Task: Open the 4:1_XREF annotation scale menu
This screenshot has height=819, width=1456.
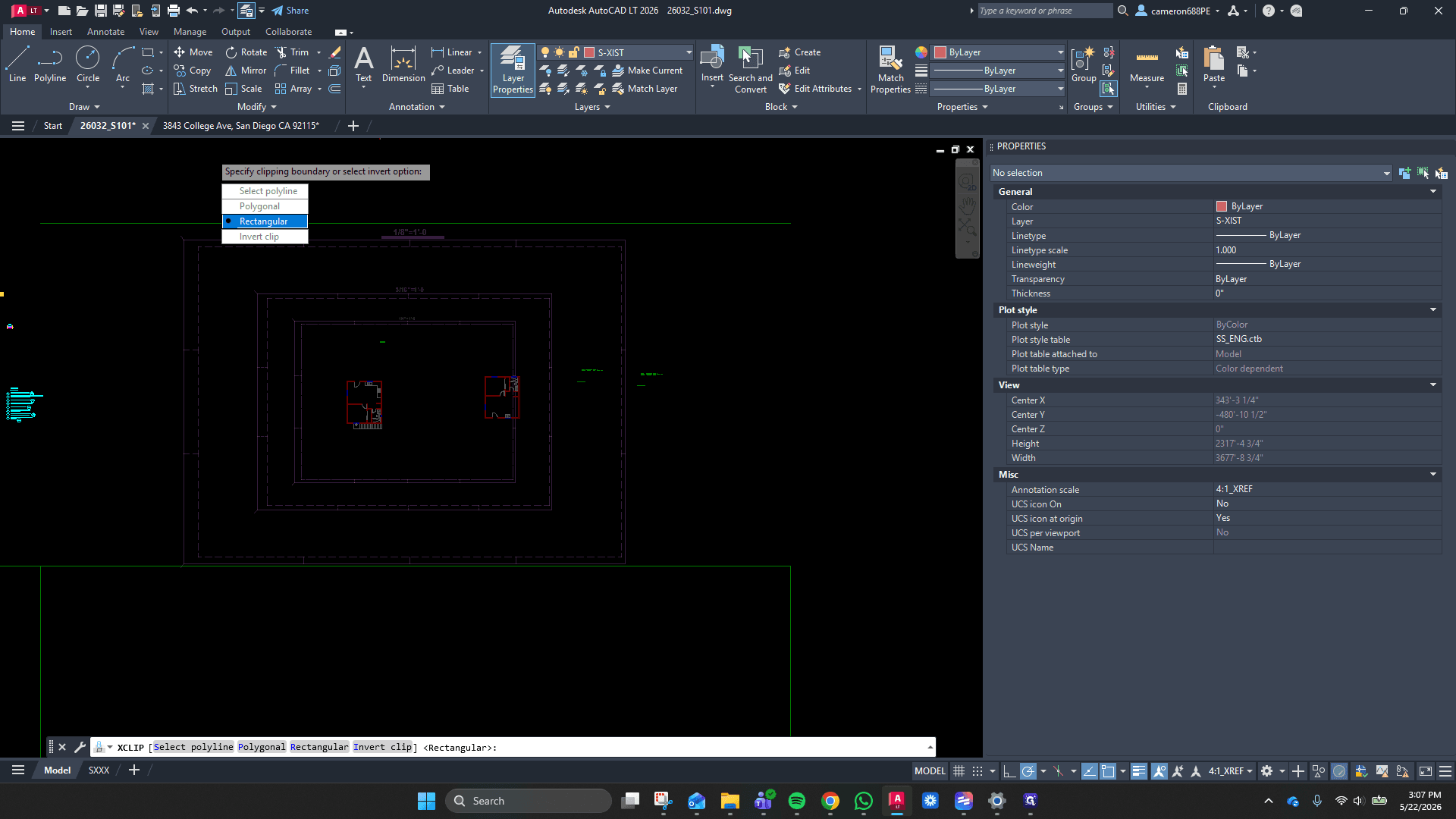Action: click(1230, 771)
